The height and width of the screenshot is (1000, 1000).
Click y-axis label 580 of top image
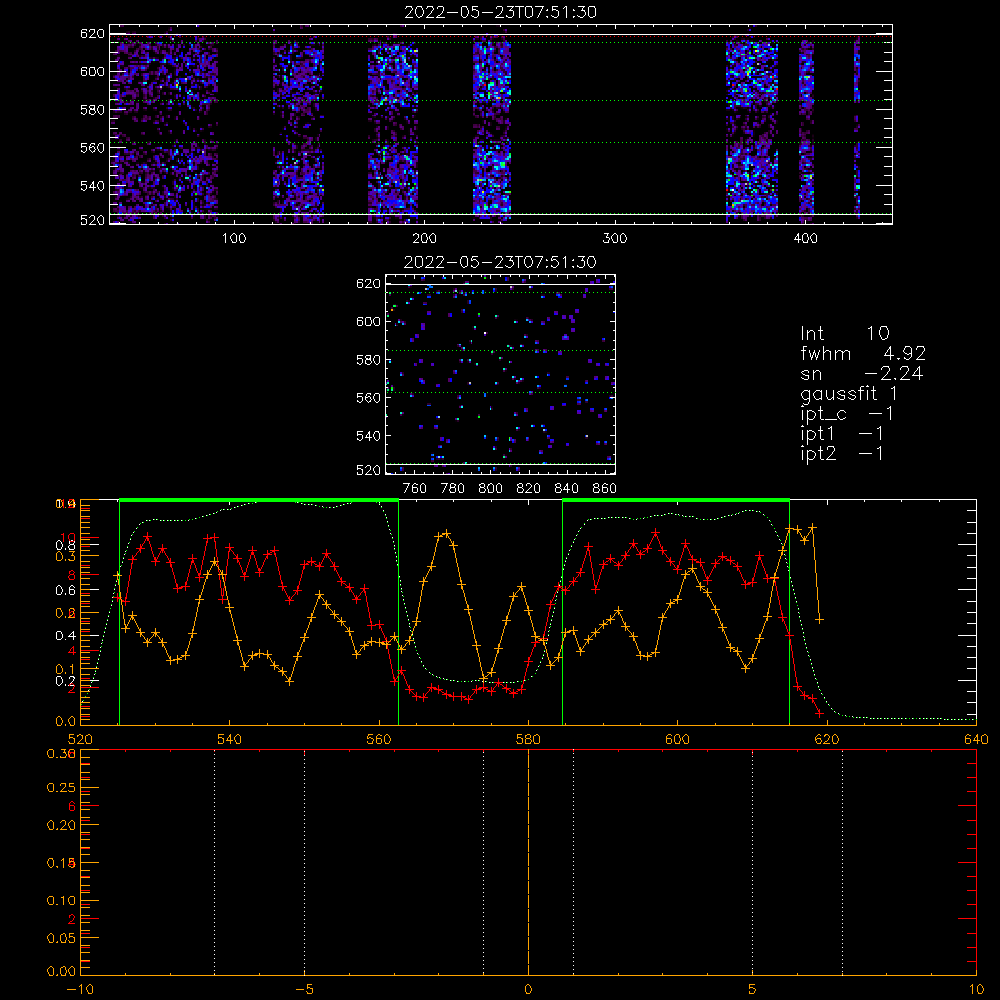click(x=92, y=110)
